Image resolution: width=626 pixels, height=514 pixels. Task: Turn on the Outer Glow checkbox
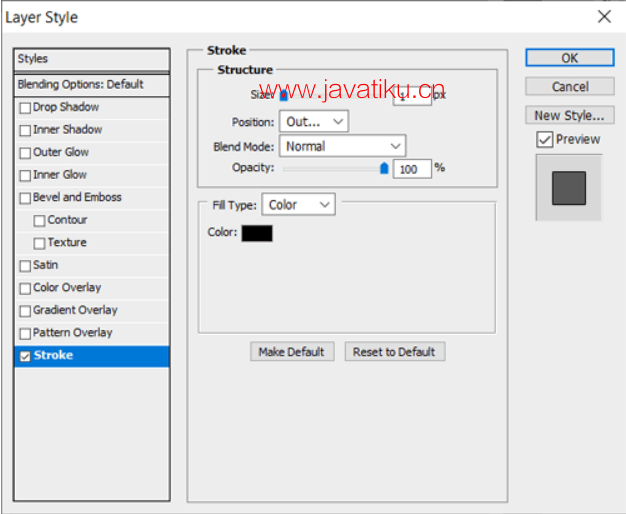[25, 153]
